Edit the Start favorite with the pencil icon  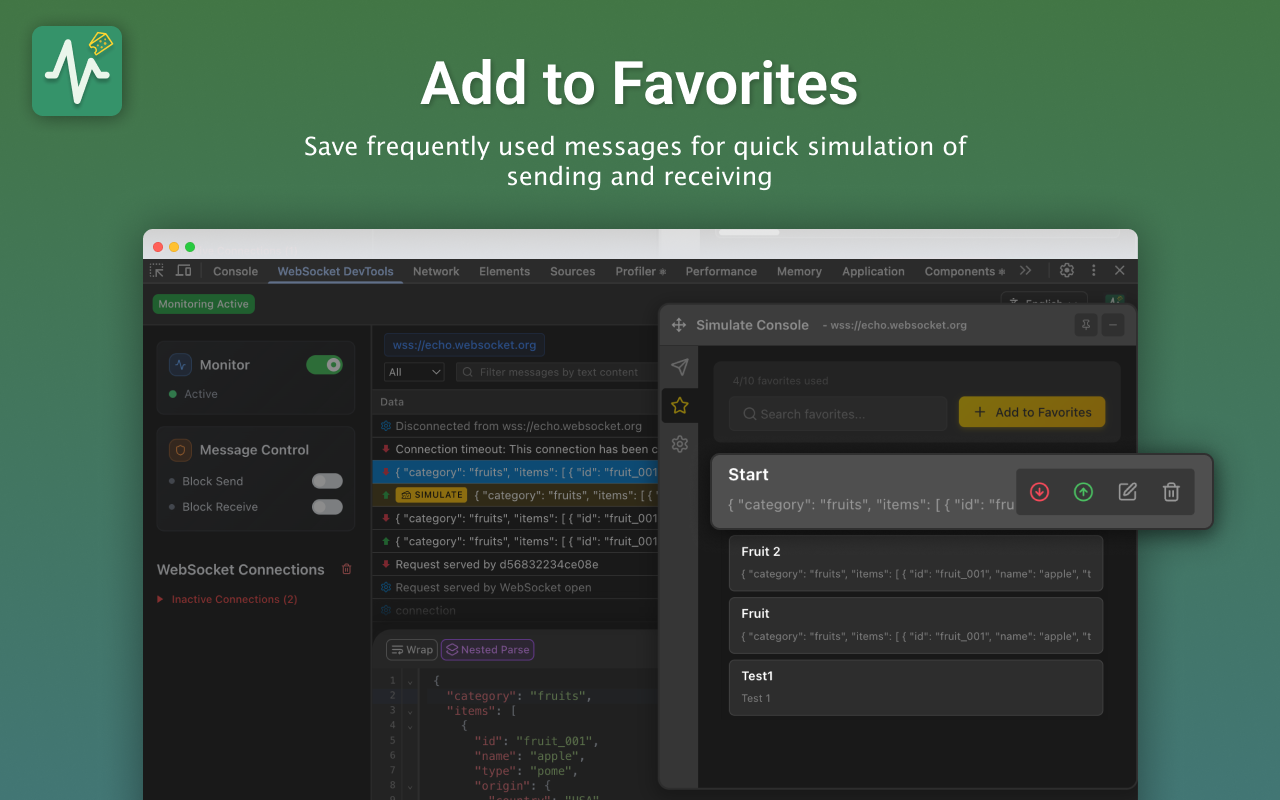tap(1127, 491)
